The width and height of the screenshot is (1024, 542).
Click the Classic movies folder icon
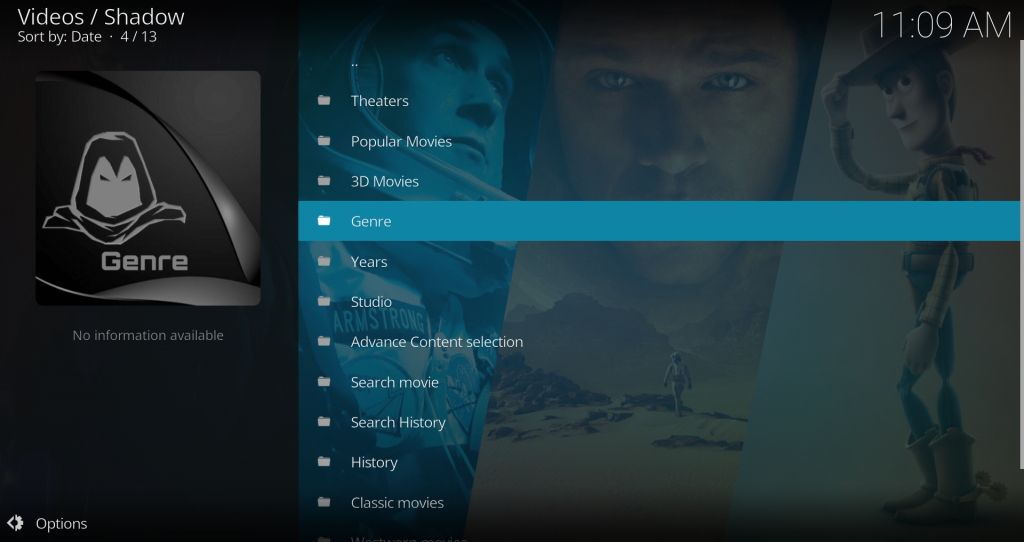click(324, 502)
